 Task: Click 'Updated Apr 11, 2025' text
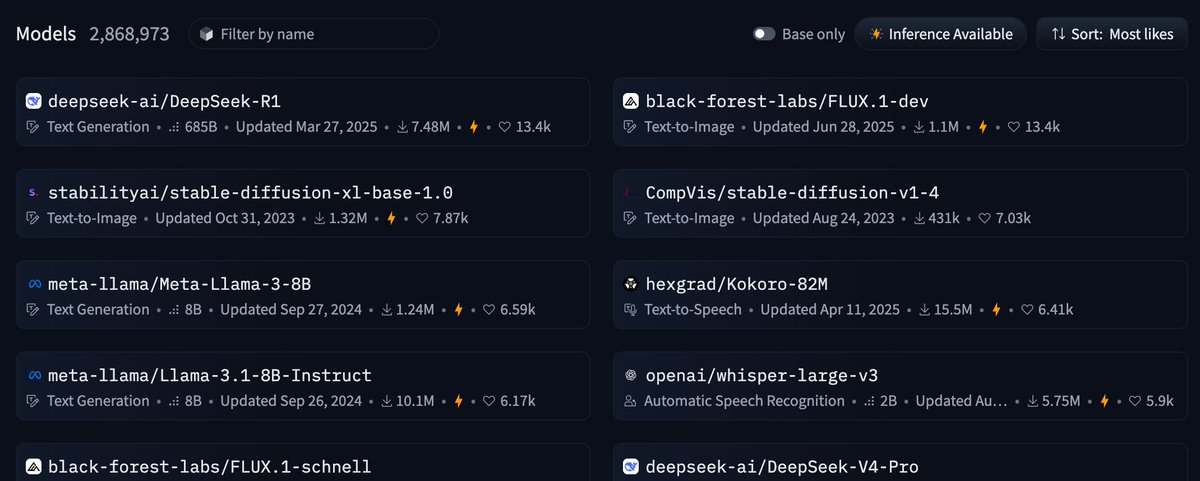832,310
